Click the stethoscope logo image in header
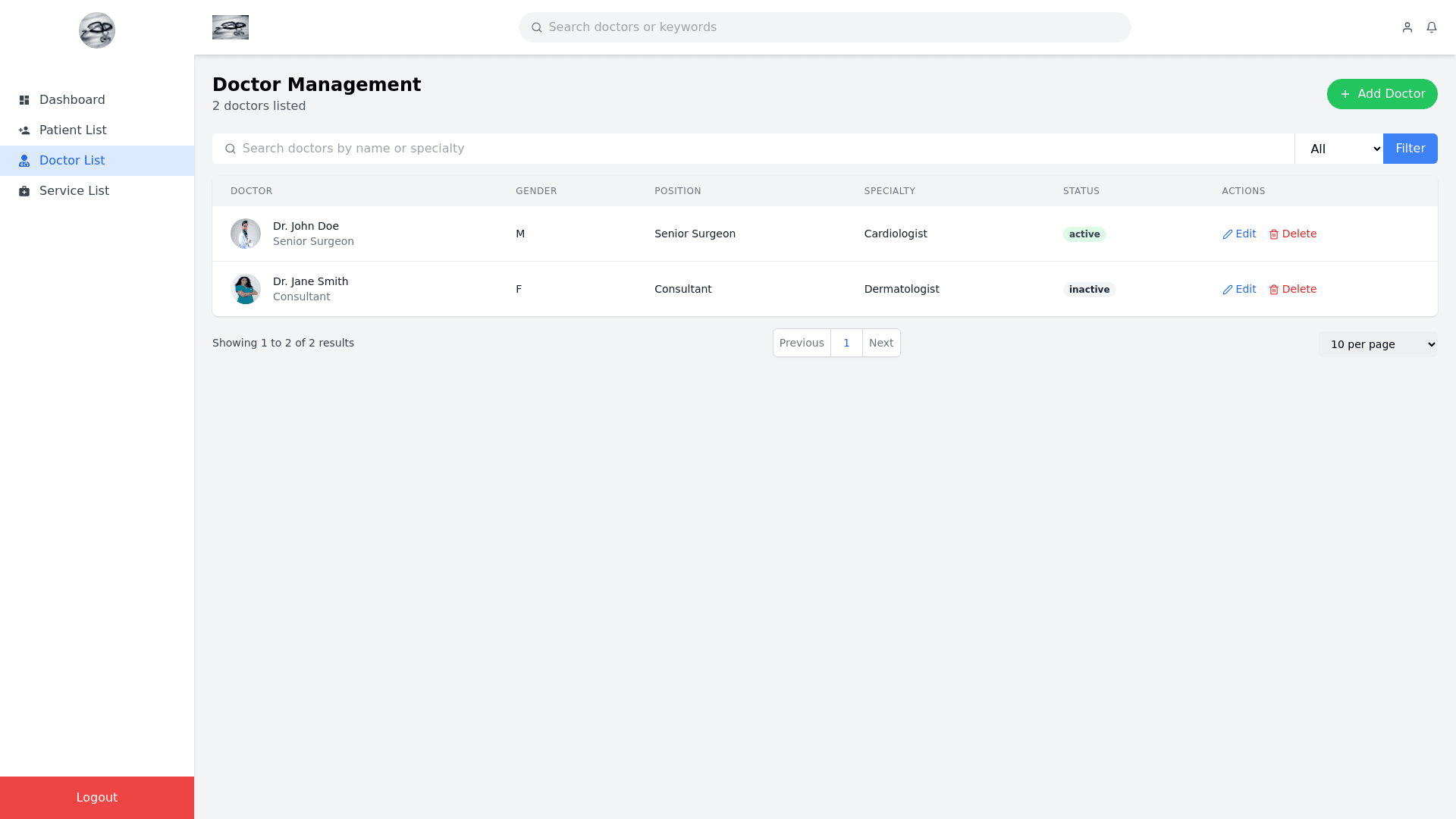Screen dimensions: 1456x819 click(231, 27)
